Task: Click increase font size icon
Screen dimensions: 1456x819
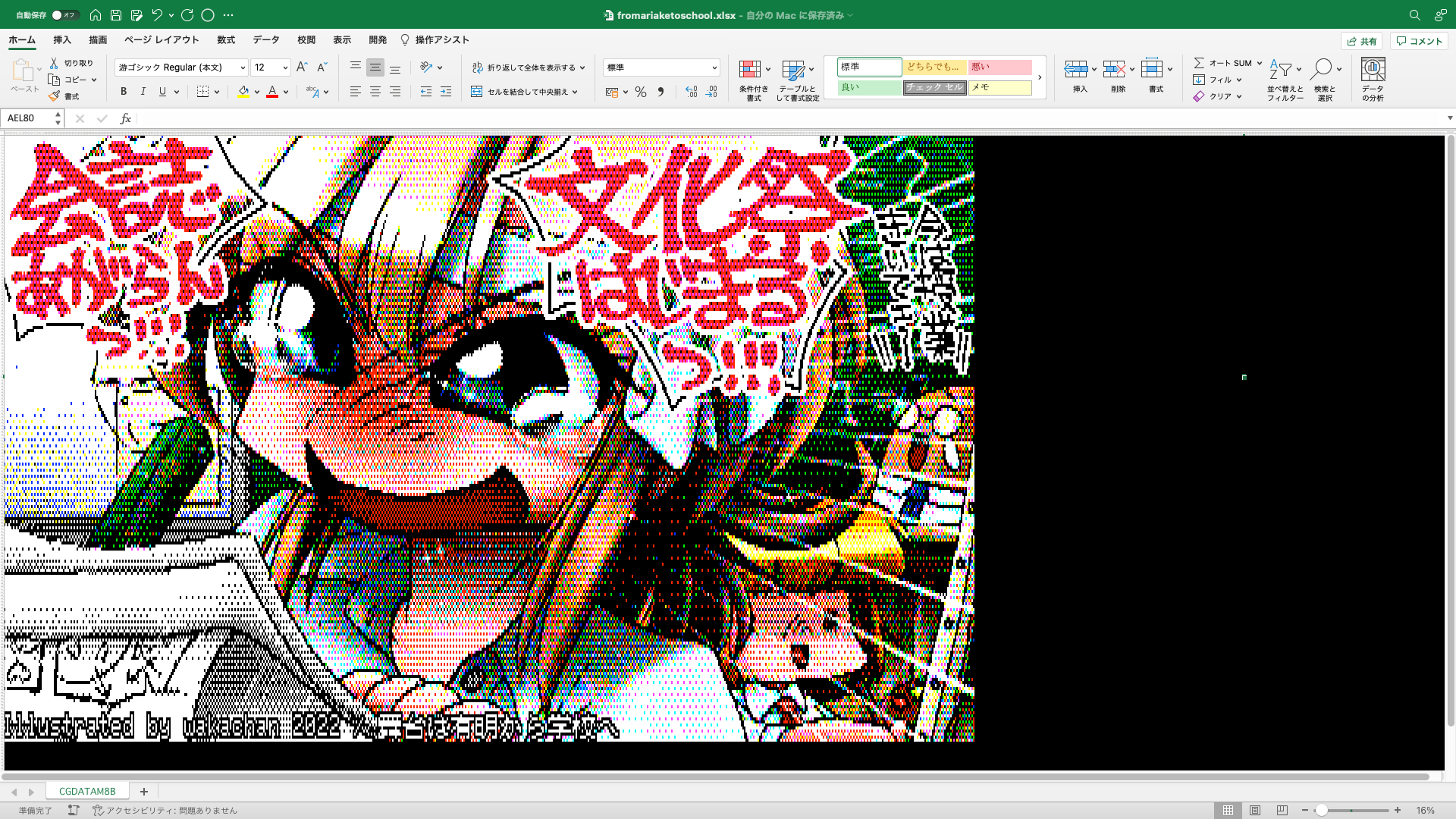Action: (302, 67)
